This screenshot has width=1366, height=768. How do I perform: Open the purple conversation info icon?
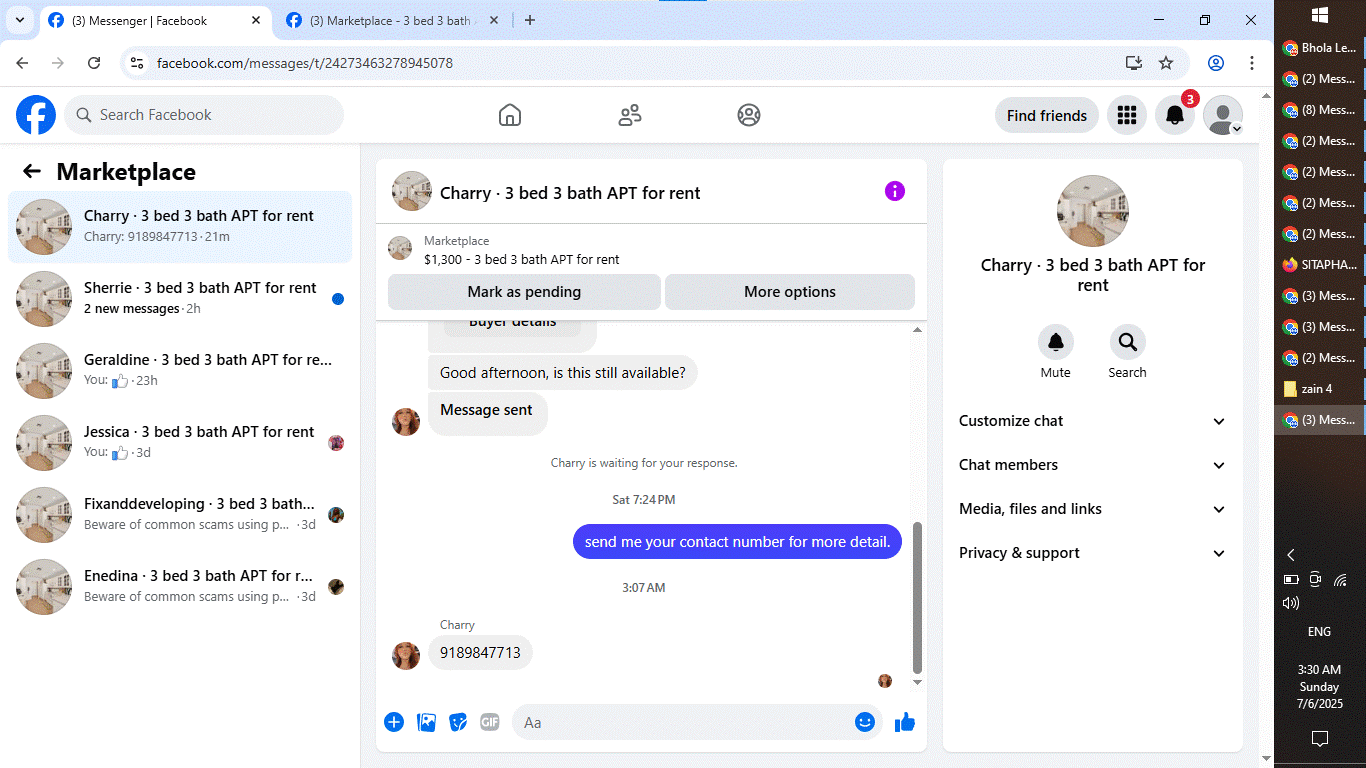[895, 191]
